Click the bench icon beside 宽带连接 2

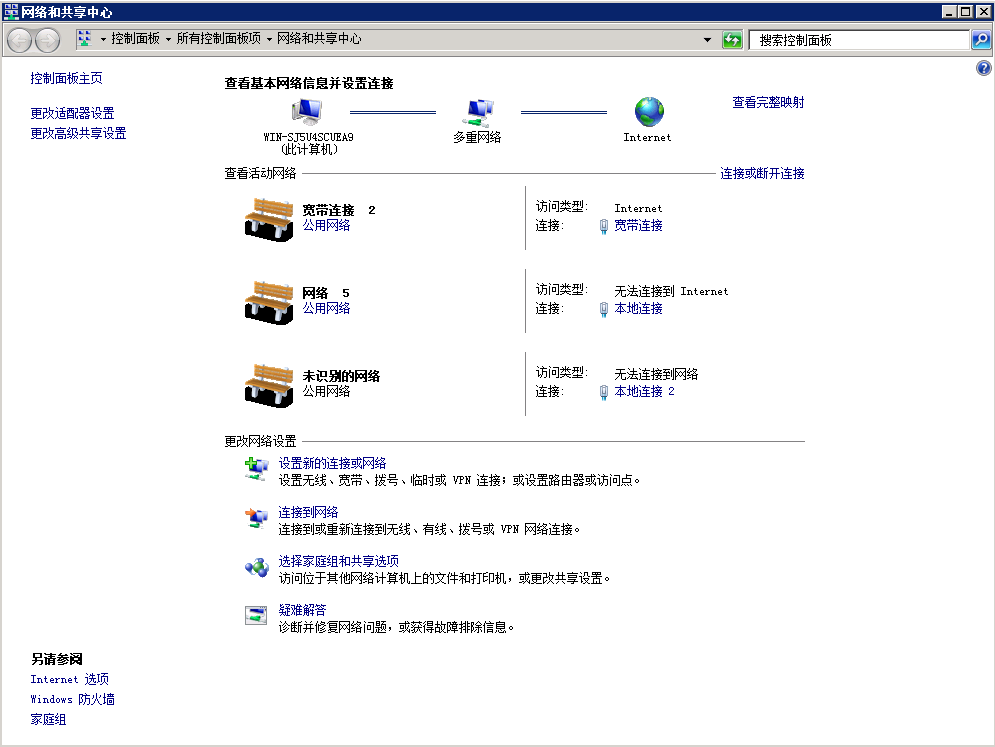268,217
